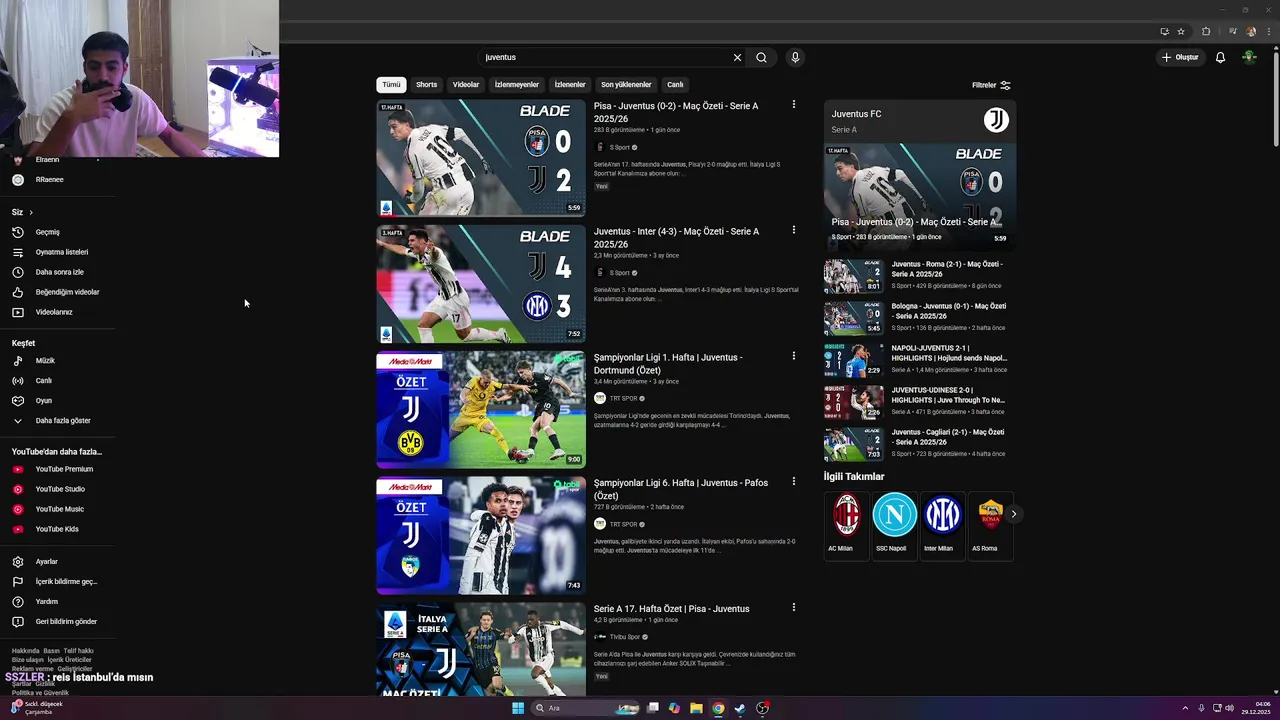Open Juventus - Dortmund highlight thumbnail

click(481, 410)
